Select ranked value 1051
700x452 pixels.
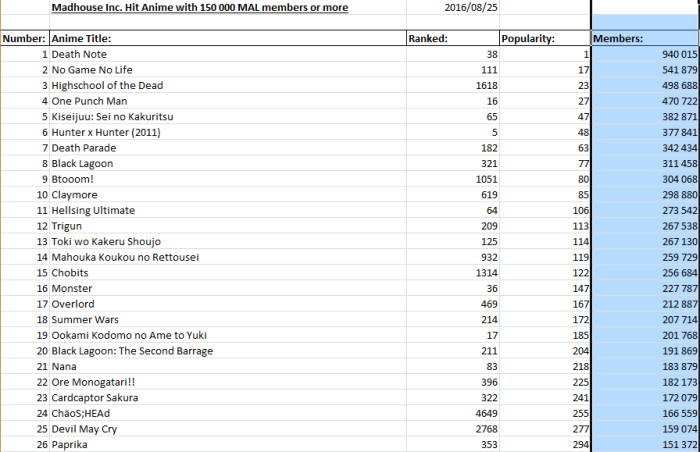click(453, 179)
